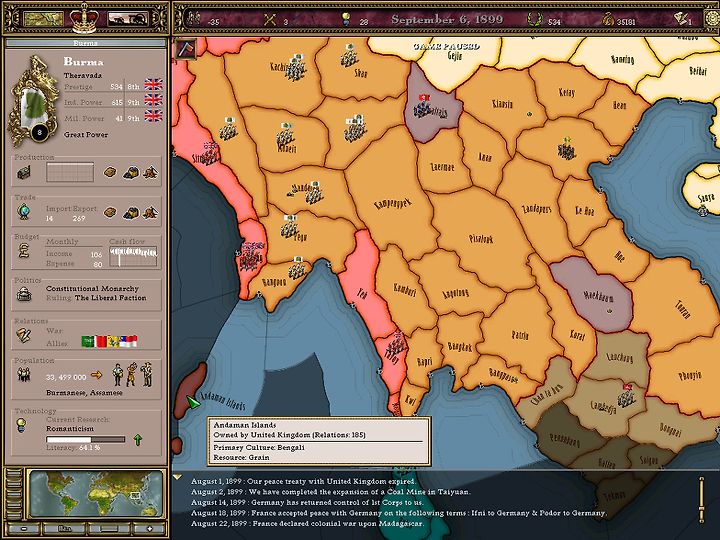Click the 'Our peace treaty with United Kingdom expired' message
Viewport: 720px width, 540px height.
[x=303, y=481]
